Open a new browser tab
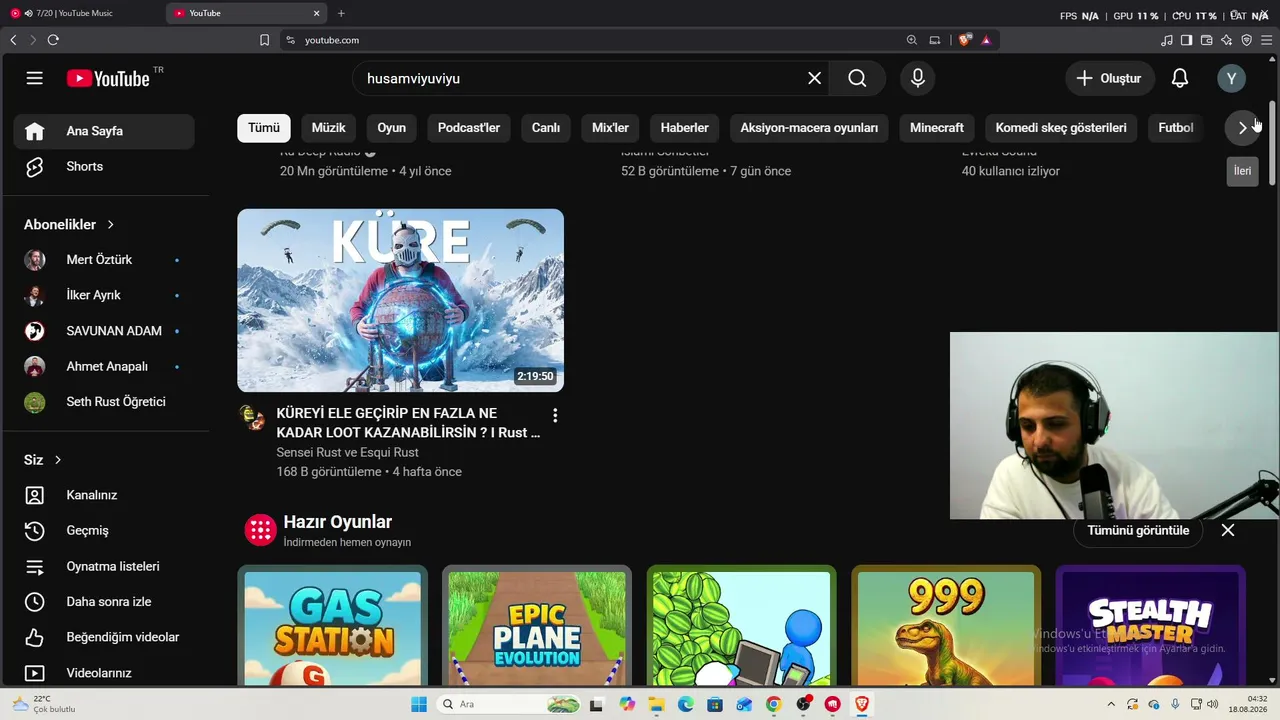This screenshot has width=1280, height=720. click(341, 13)
